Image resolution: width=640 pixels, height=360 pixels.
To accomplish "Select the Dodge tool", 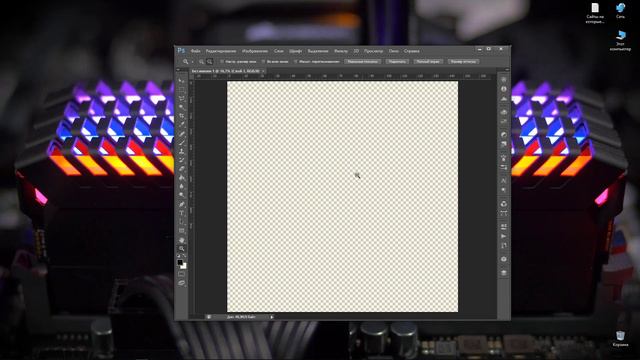I will click(x=182, y=195).
